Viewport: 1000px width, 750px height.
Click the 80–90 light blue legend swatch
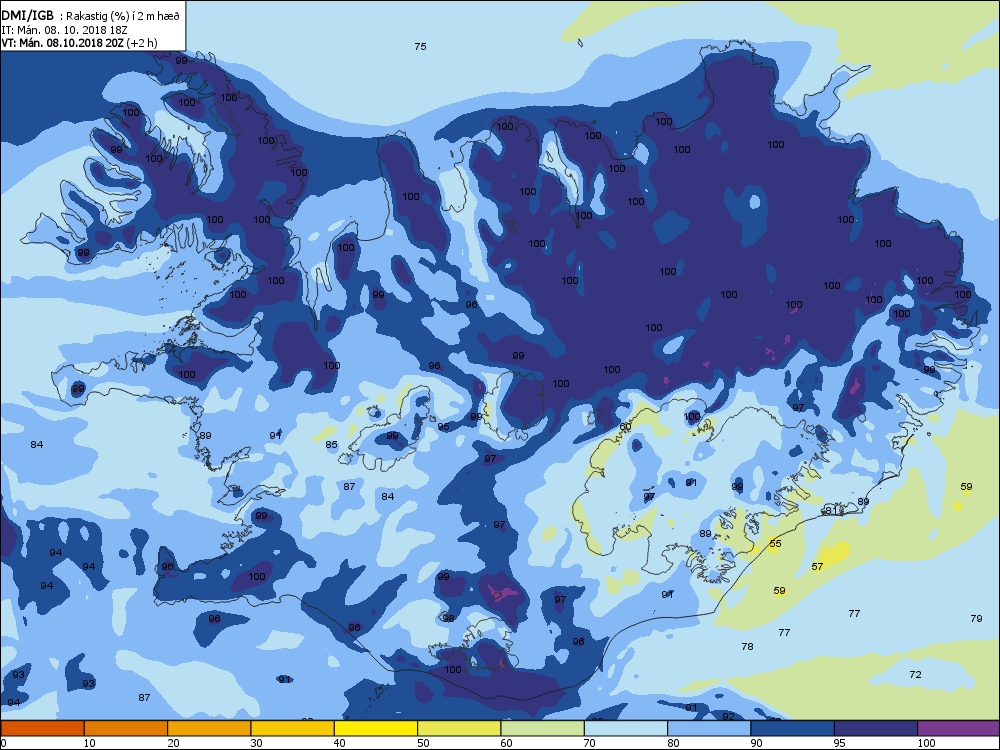[x=709, y=728]
